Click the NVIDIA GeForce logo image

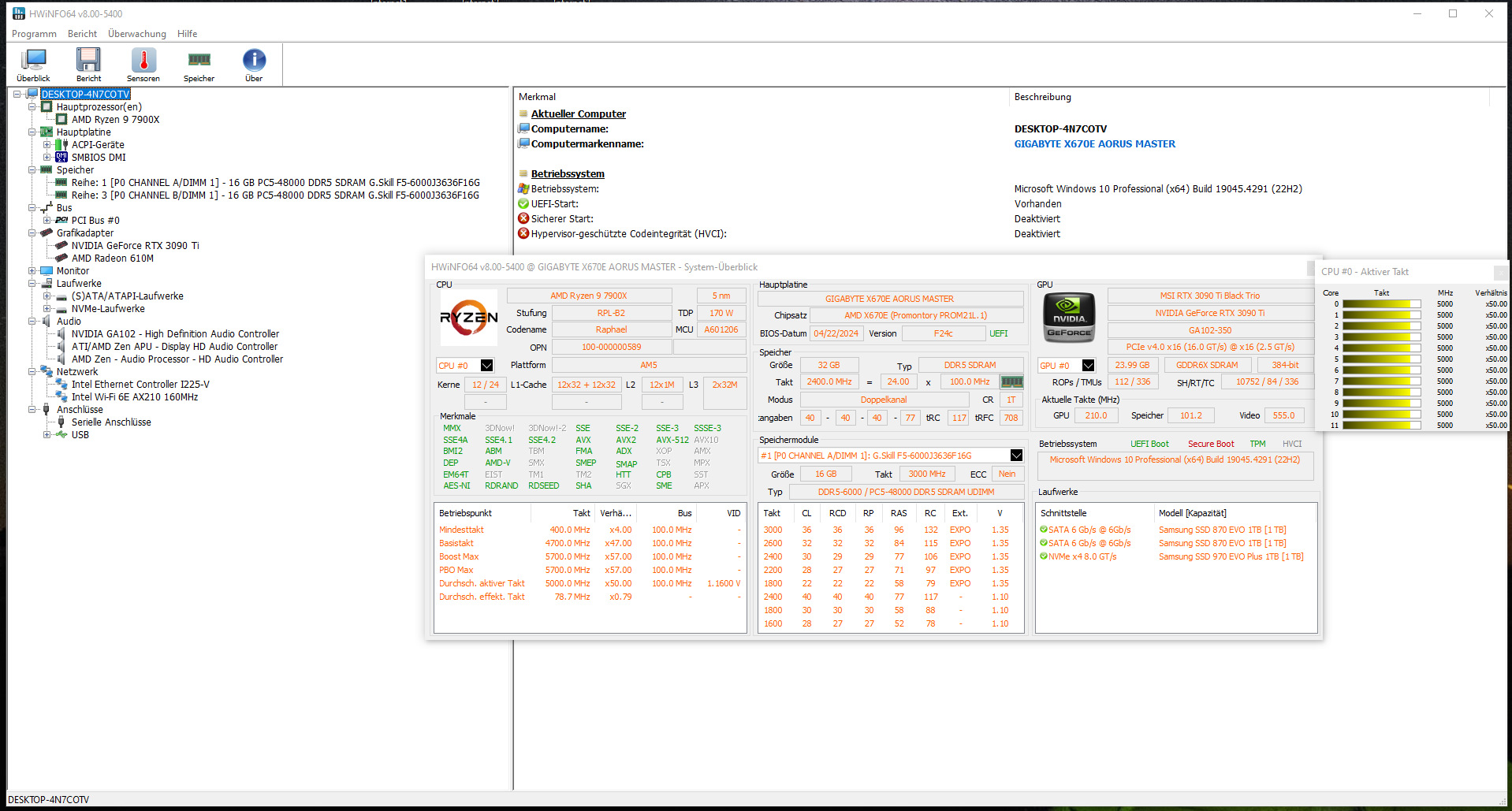pos(1069,318)
